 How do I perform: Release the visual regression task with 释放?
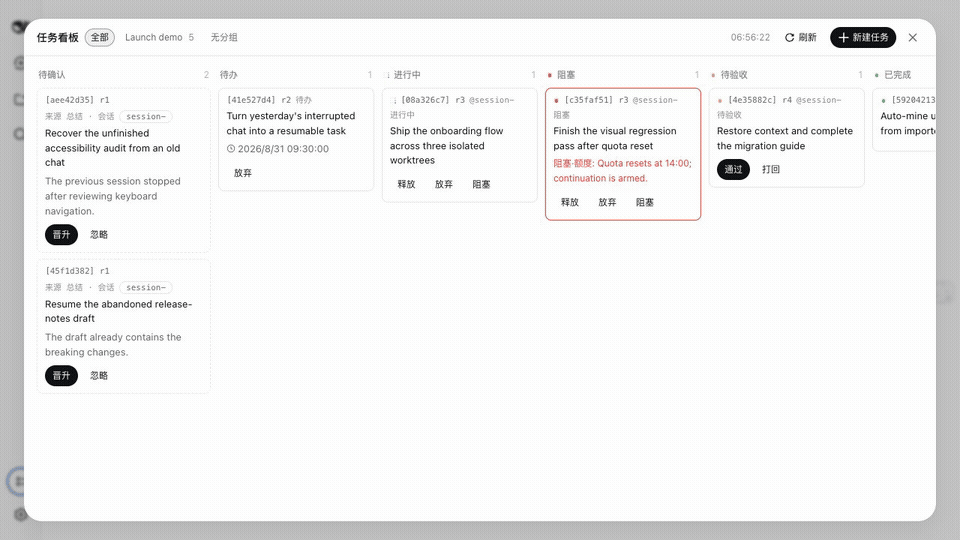(x=570, y=202)
